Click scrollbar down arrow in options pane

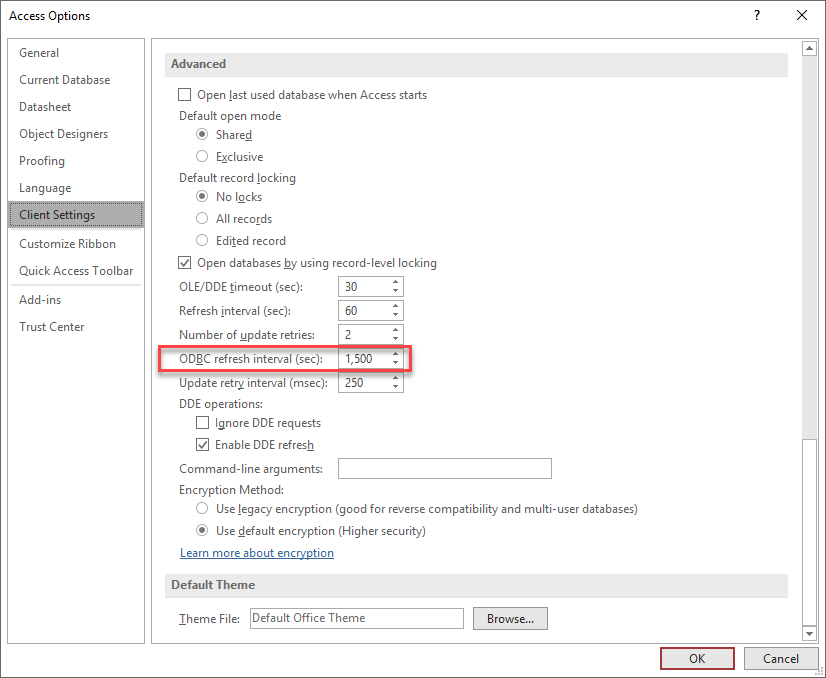pyautogui.click(x=809, y=633)
